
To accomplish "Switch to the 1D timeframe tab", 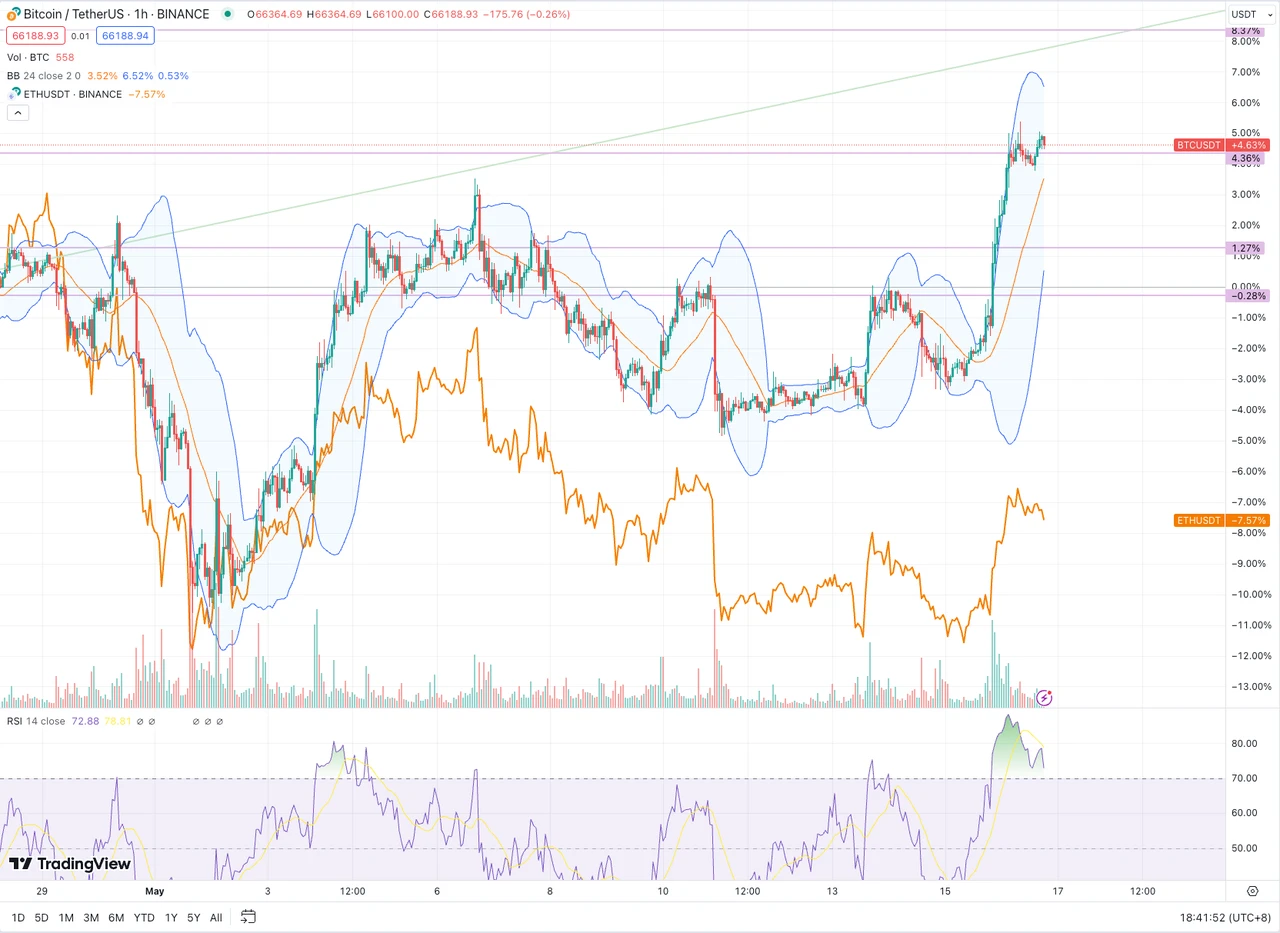I will click(x=17, y=917).
